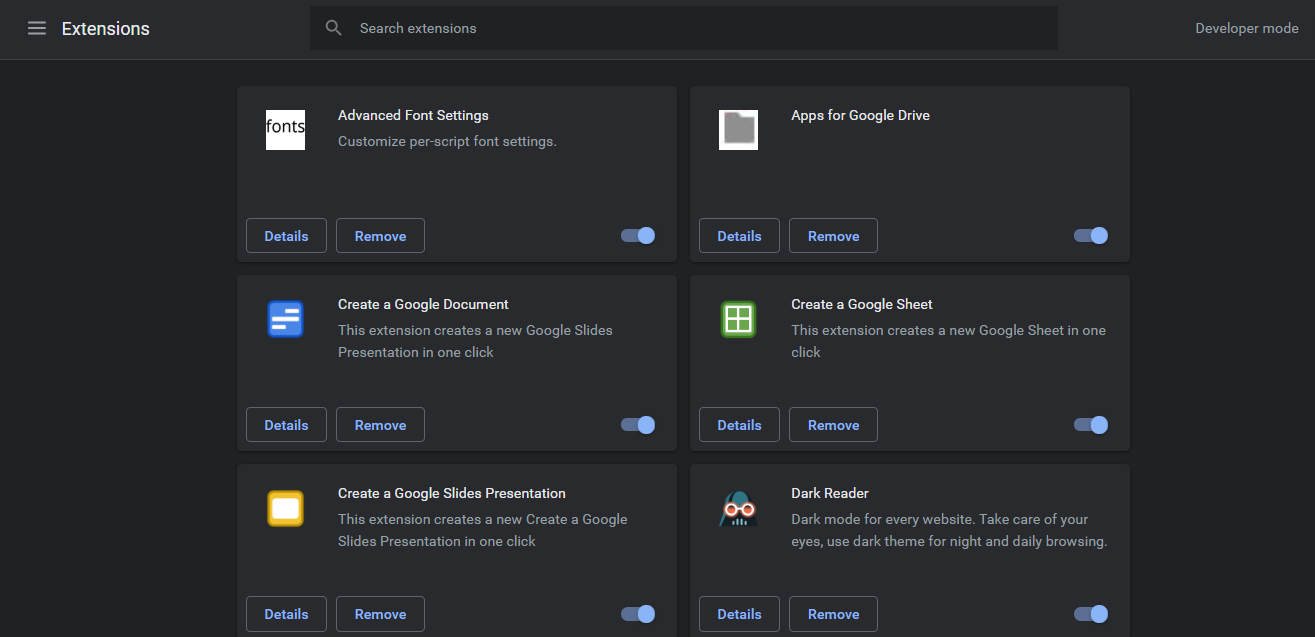
Task: Open Details for Dark Reader
Action: click(x=739, y=614)
